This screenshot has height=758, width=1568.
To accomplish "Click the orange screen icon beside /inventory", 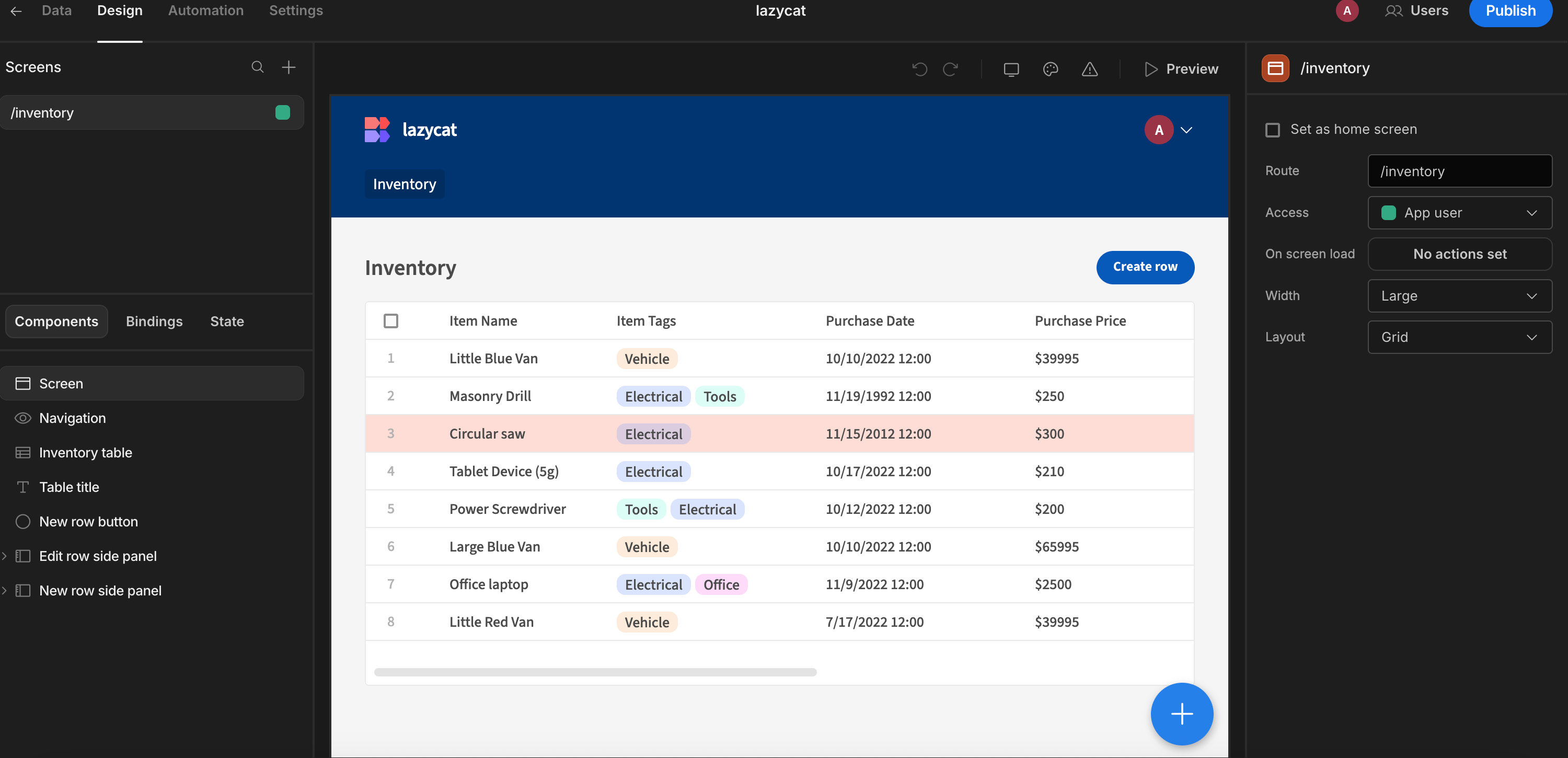I will (x=1275, y=68).
